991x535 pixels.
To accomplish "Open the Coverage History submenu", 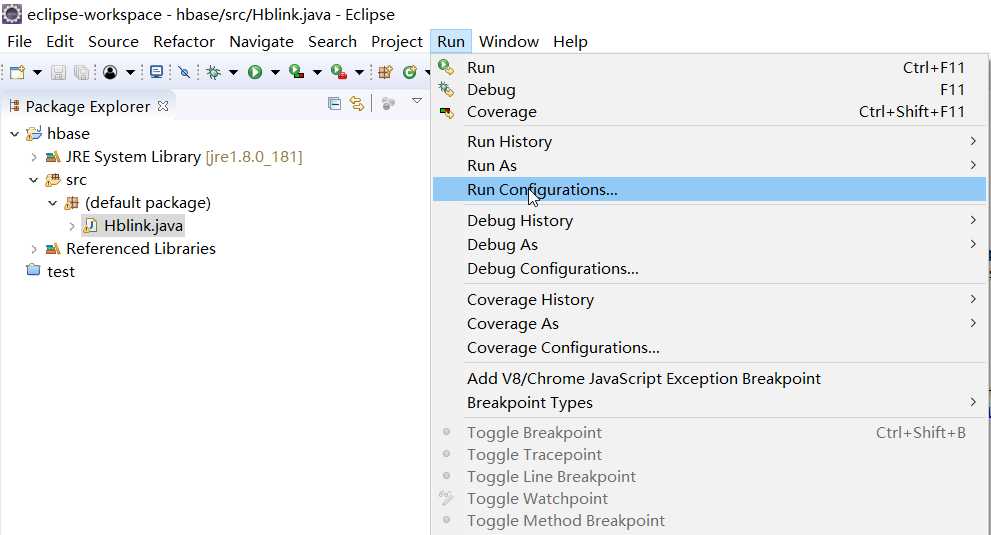I will [x=709, y=300].
